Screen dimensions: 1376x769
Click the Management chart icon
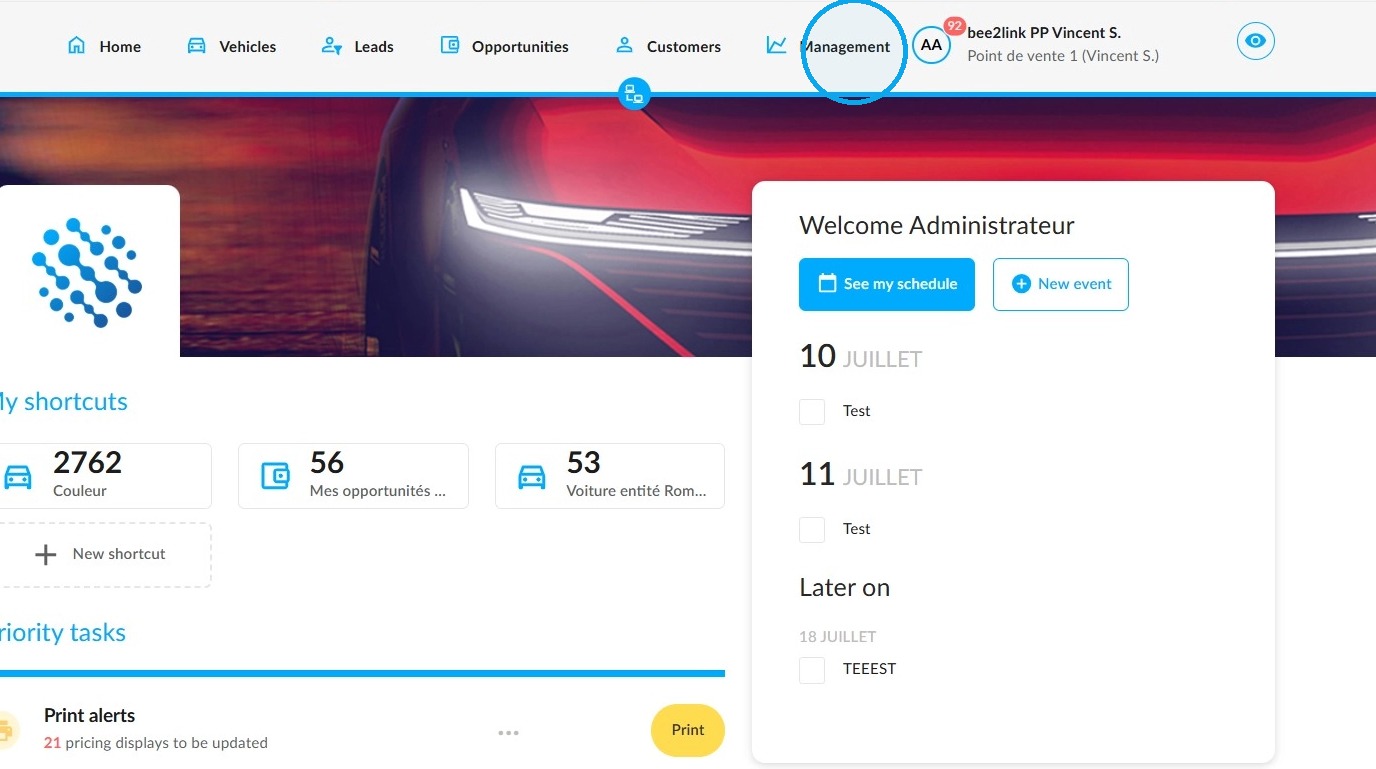pos(776,45)
